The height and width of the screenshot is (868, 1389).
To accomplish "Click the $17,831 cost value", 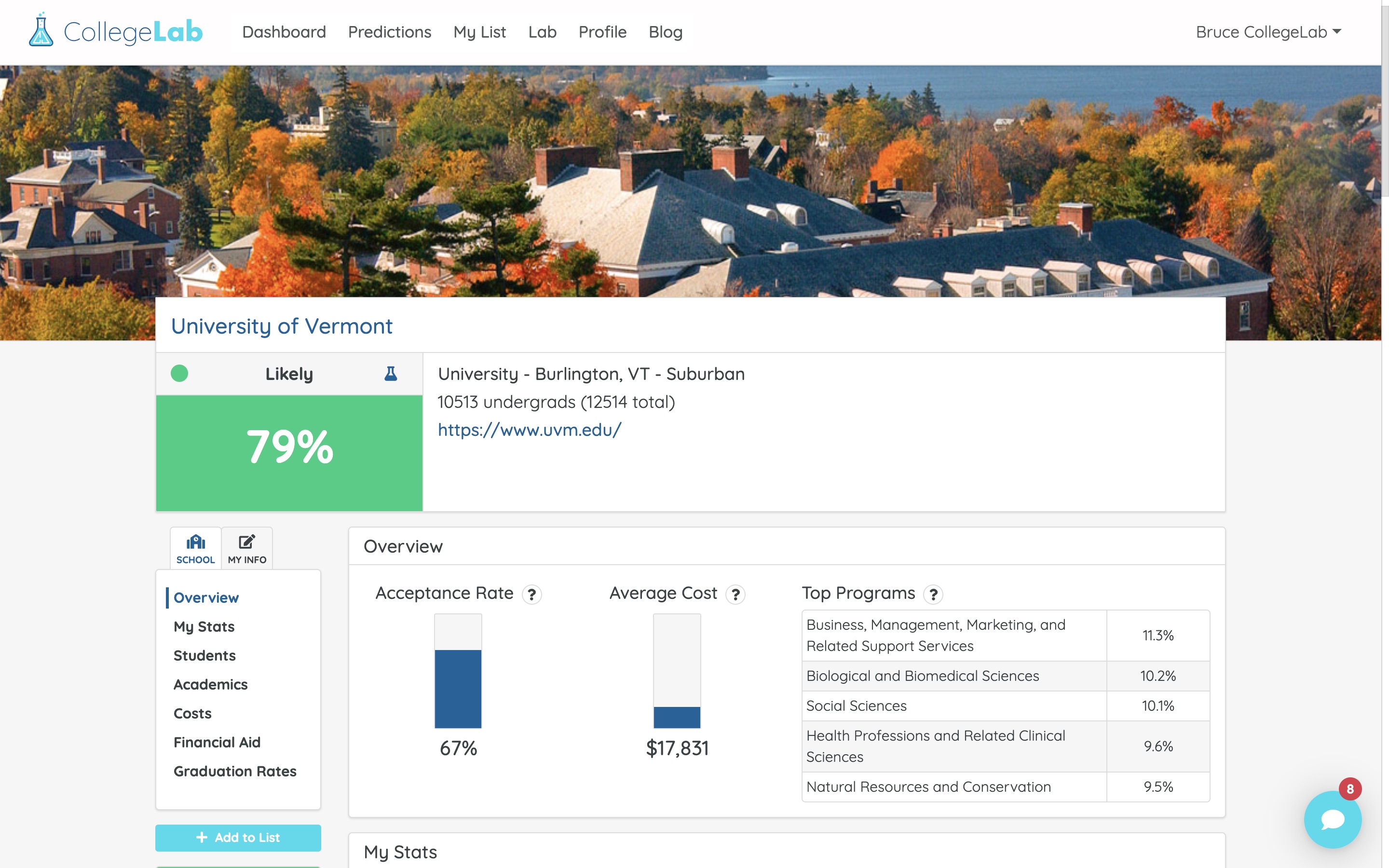I will [x=677, y=748].
